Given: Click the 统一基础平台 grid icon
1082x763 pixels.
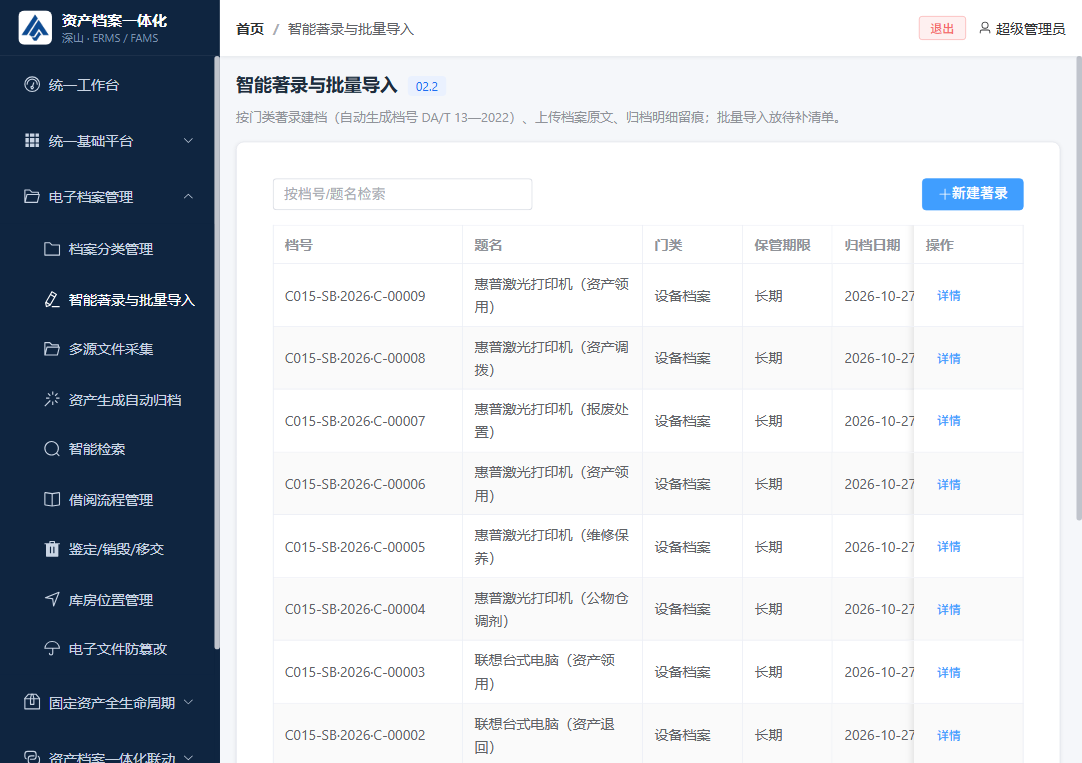Looking at the screenshot, I should 32,140.
